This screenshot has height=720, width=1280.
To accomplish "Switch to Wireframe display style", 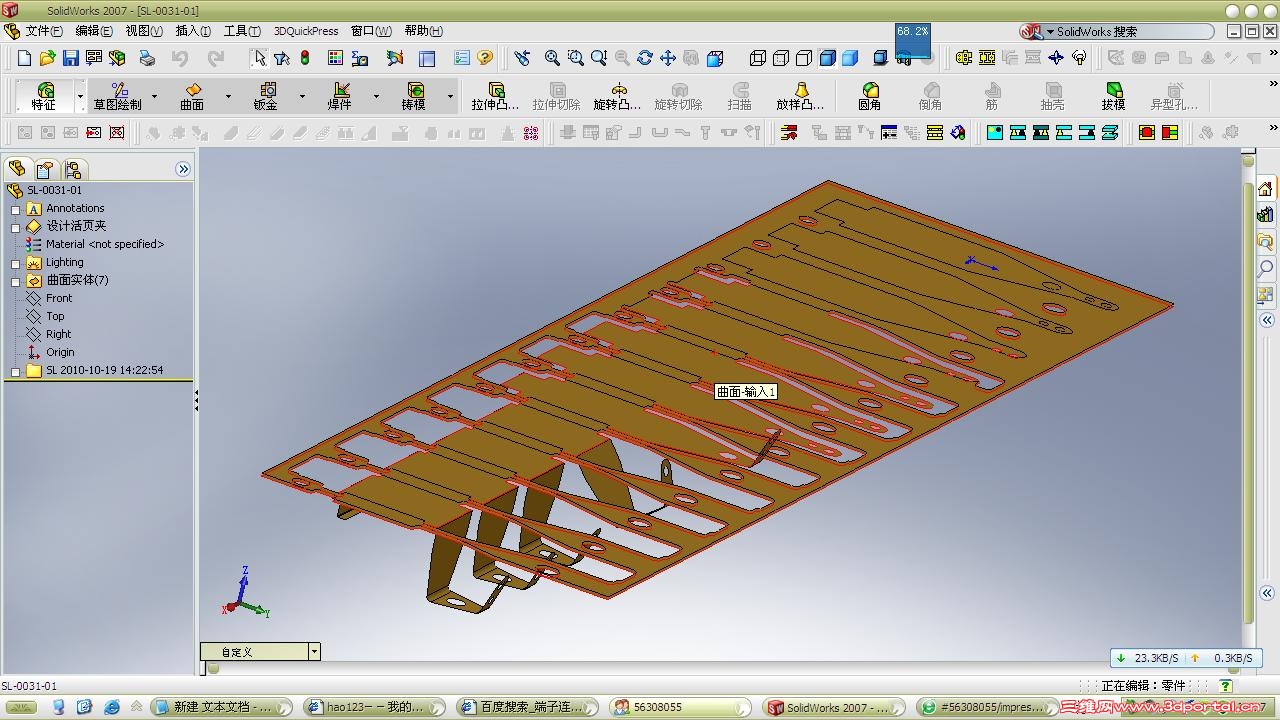I will (757, 58).
